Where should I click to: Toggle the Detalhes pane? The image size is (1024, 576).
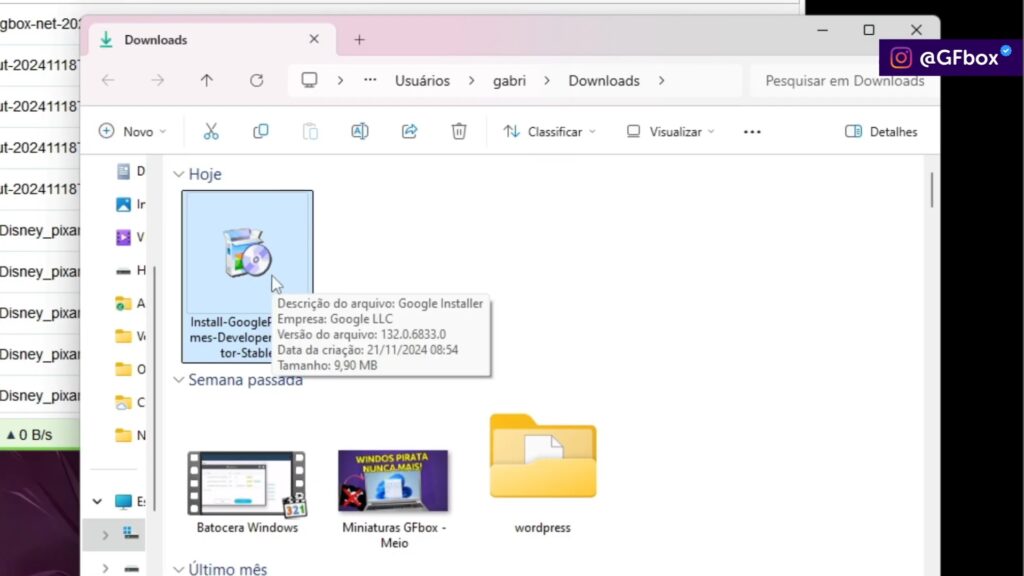pyautogui.click(x=881, y=132)
